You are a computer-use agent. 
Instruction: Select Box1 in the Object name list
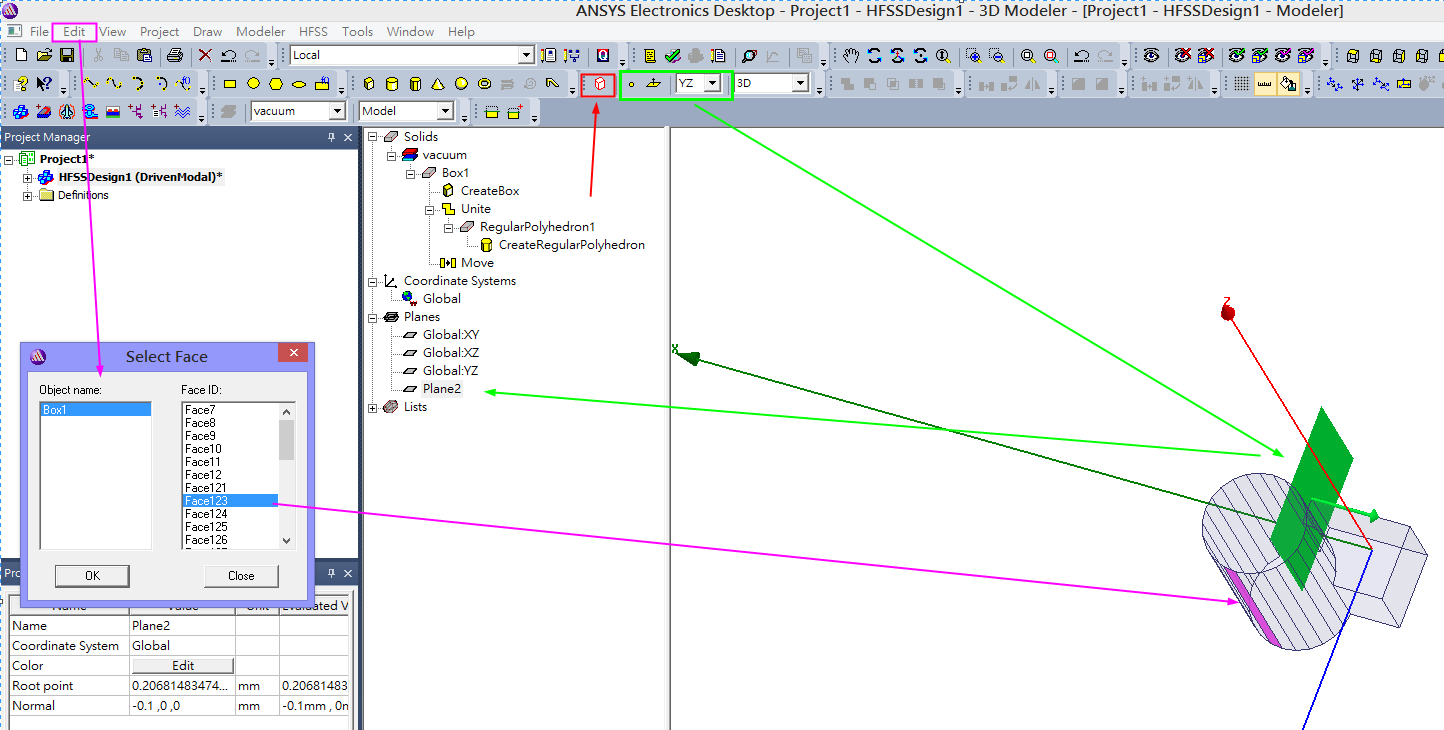(95, 410)
